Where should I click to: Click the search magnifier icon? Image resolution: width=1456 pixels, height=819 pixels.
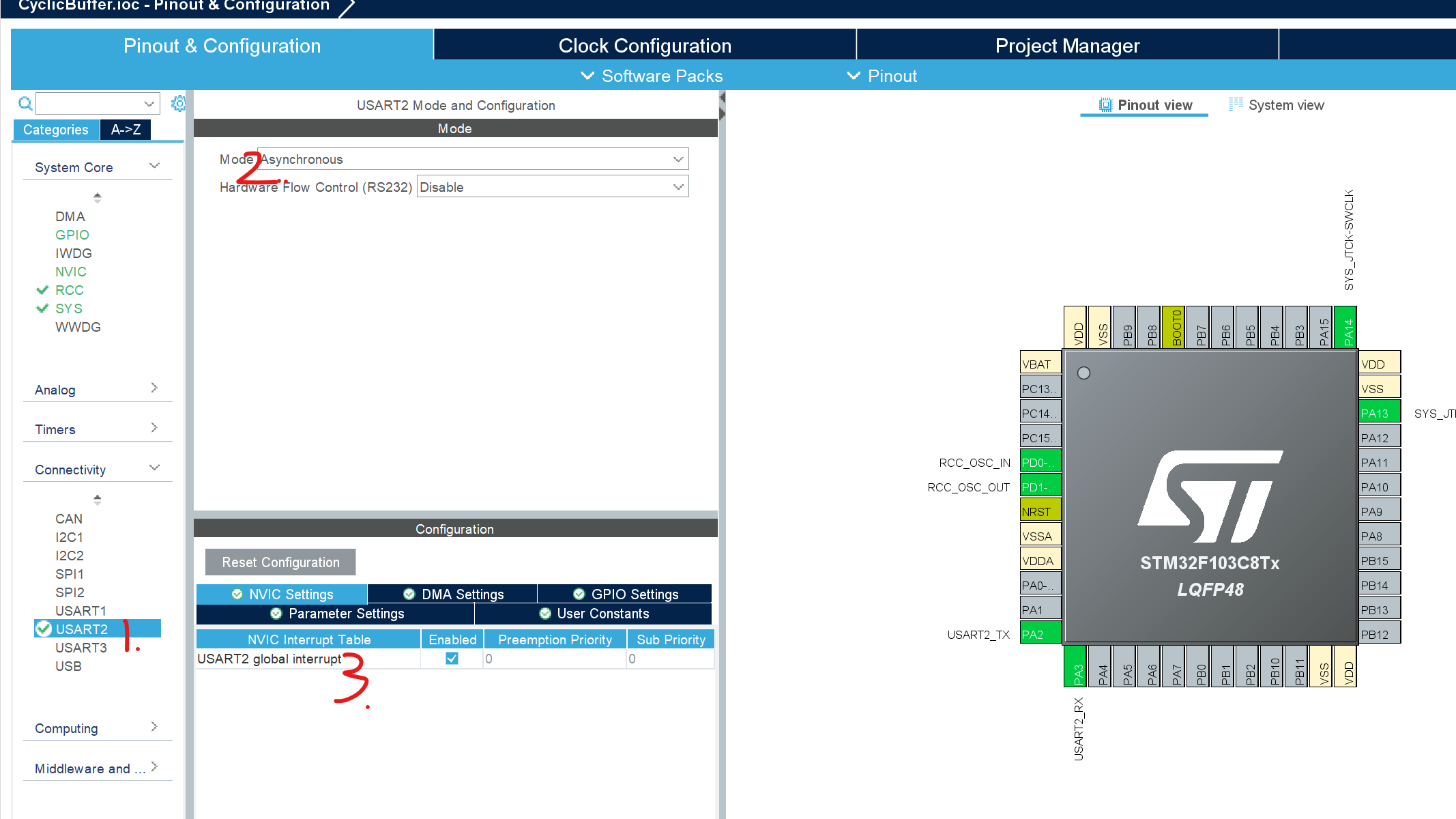pyautogui.click(x=25, y=104)
